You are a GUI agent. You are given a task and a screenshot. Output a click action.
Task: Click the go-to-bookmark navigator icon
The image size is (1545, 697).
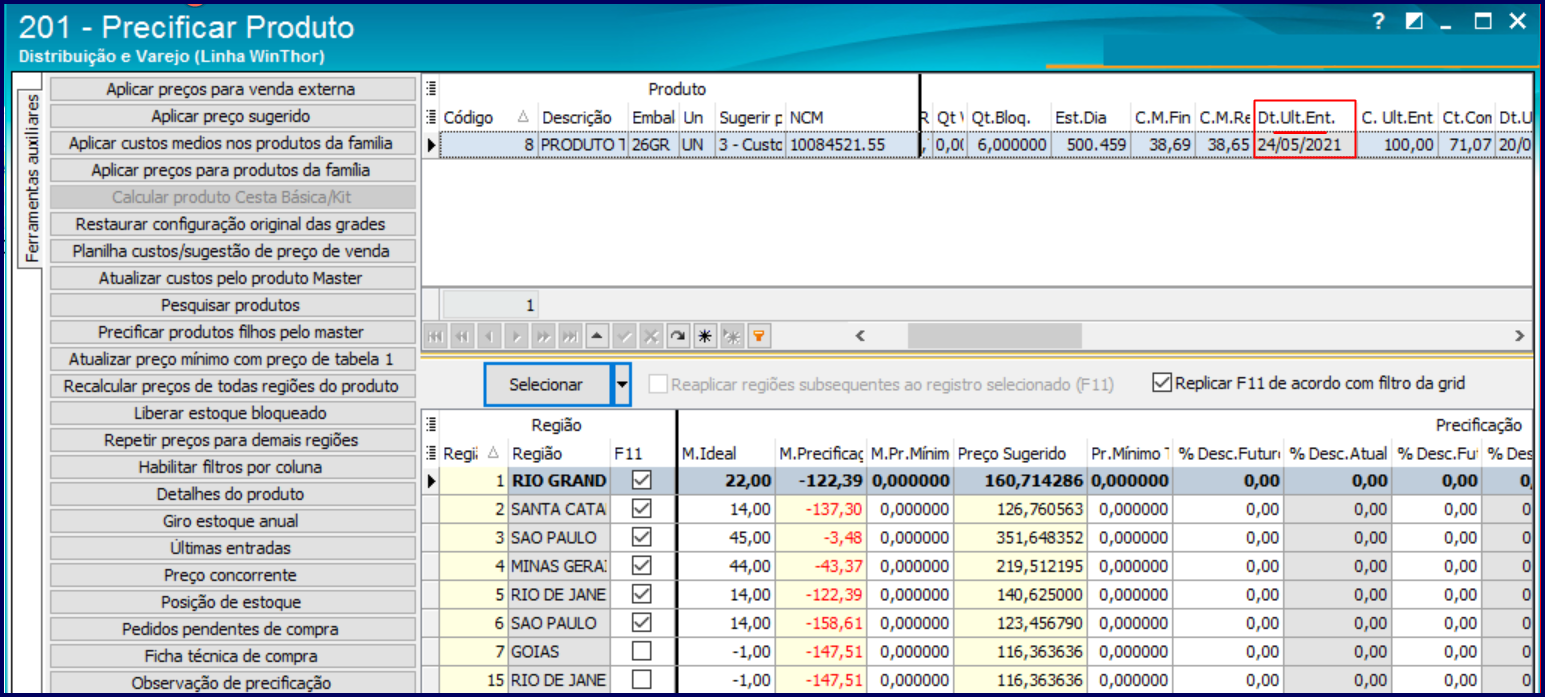[732, 336]
